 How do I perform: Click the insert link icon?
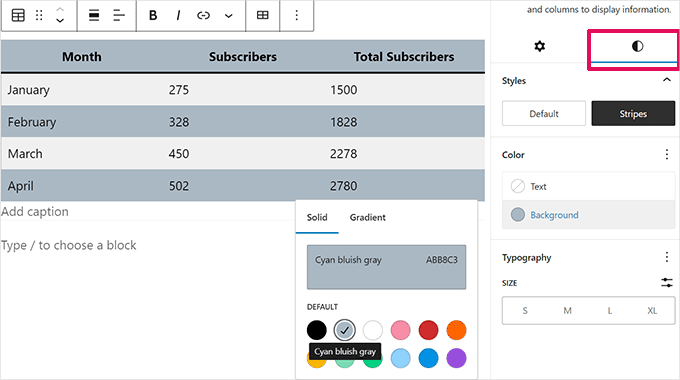coord(203,15)
